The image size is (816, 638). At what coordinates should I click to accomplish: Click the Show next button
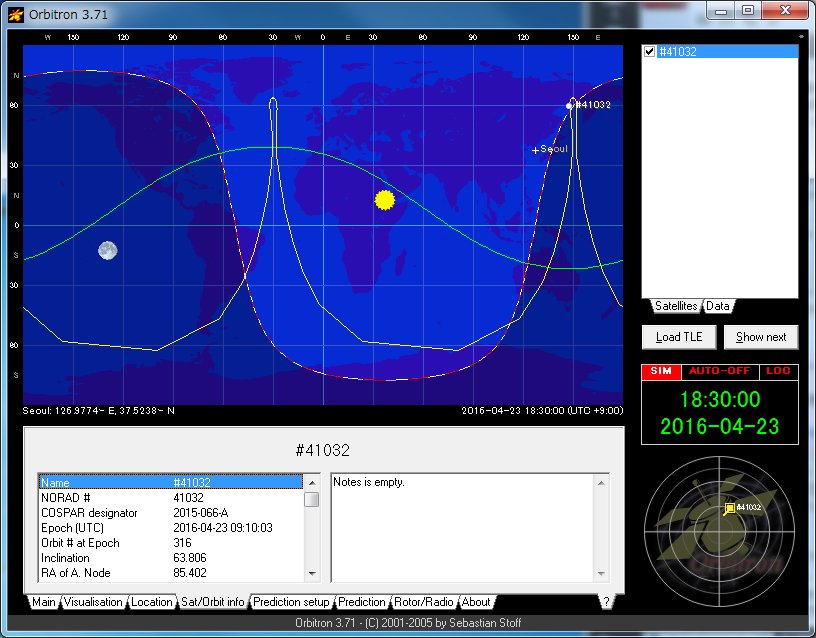[x=761, y=337]
